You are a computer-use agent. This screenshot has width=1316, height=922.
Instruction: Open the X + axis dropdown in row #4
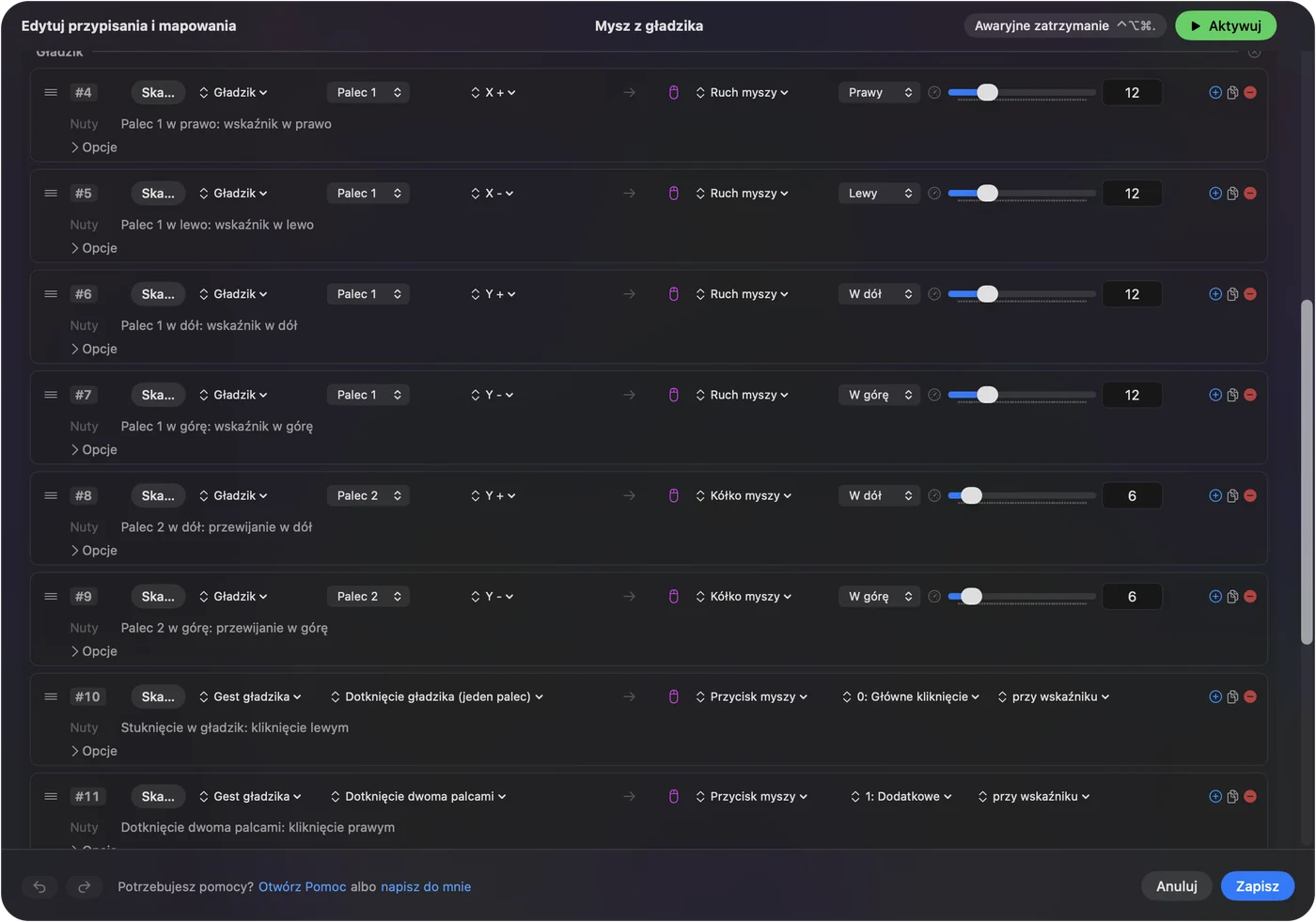coord(493,92)
